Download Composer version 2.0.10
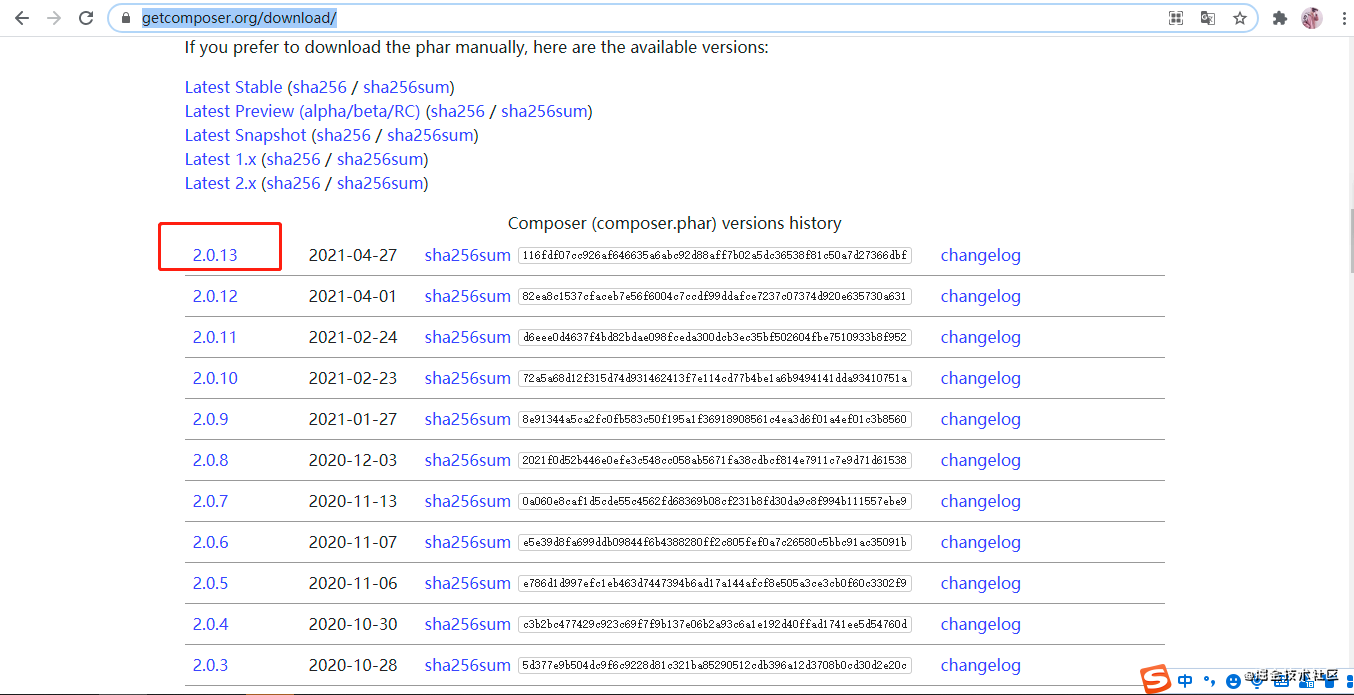The width and height of the screenshot is (1354, 695). (215, 378)
